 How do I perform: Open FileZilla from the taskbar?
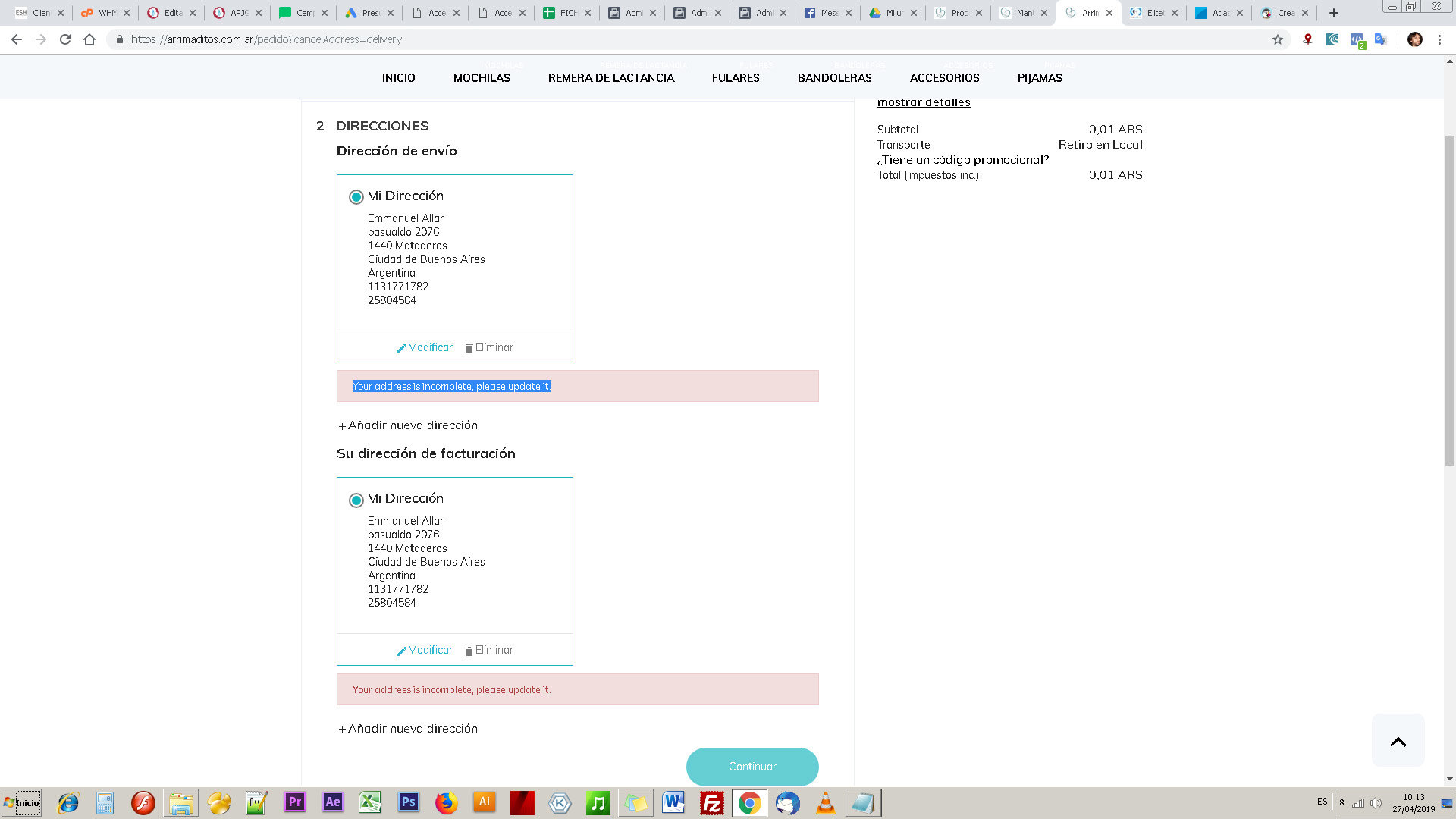(711, 802)
